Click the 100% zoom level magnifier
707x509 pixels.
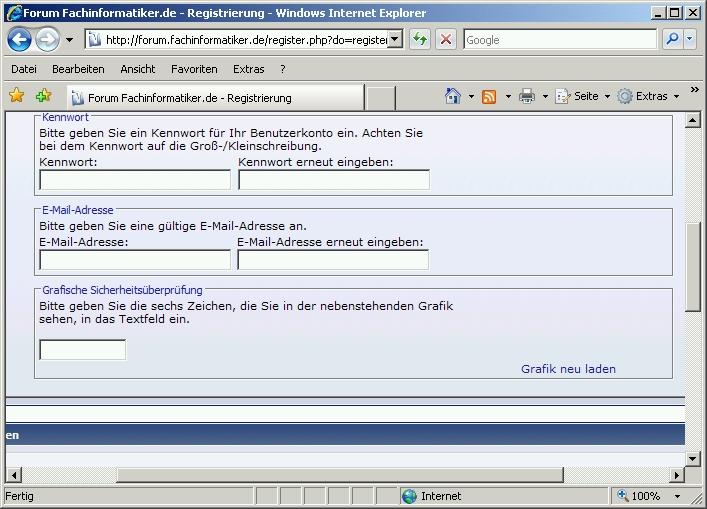[x=623, y=495]
